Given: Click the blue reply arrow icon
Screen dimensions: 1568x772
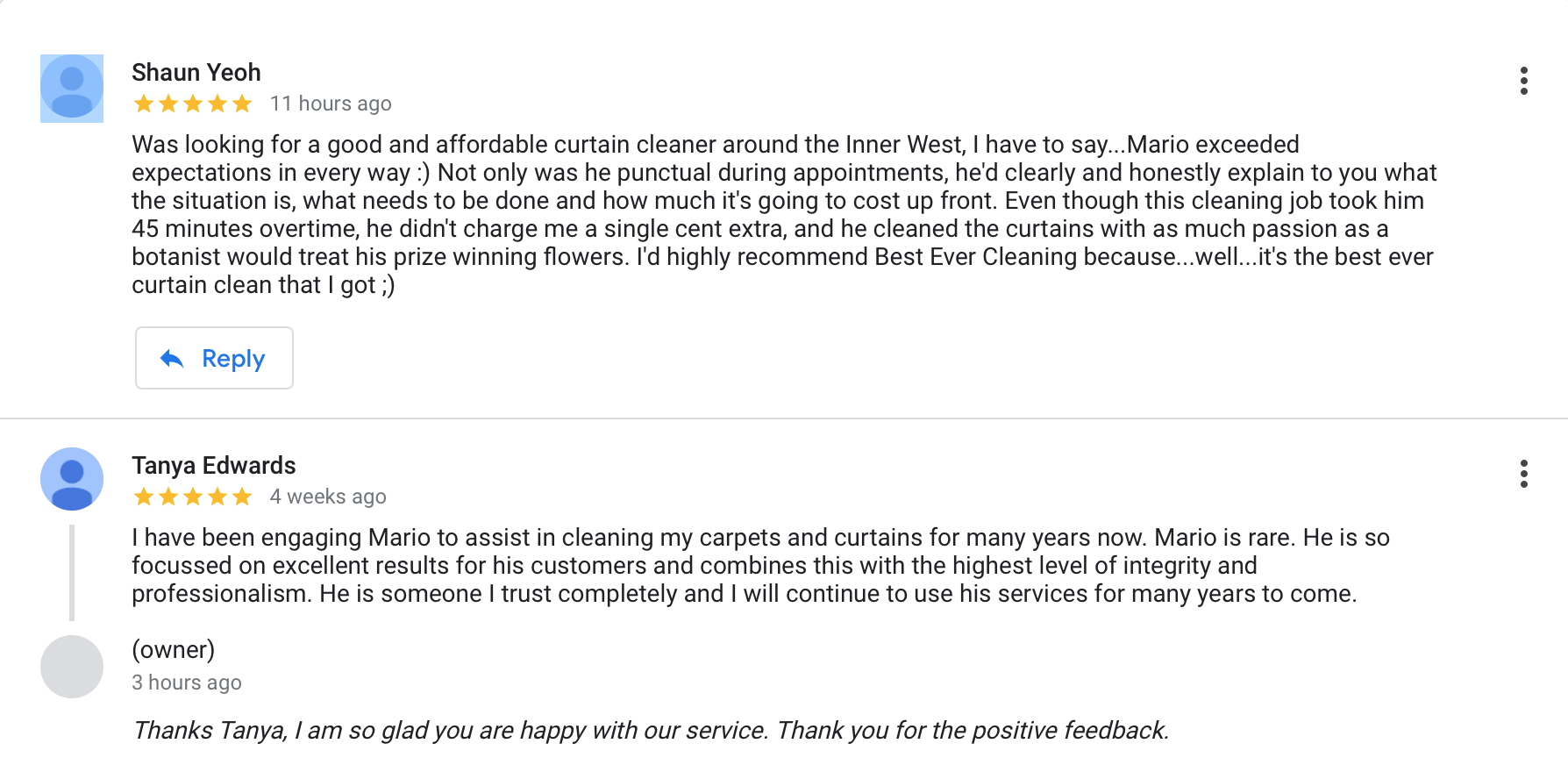Looking at the screenshot, I should 172,358.
